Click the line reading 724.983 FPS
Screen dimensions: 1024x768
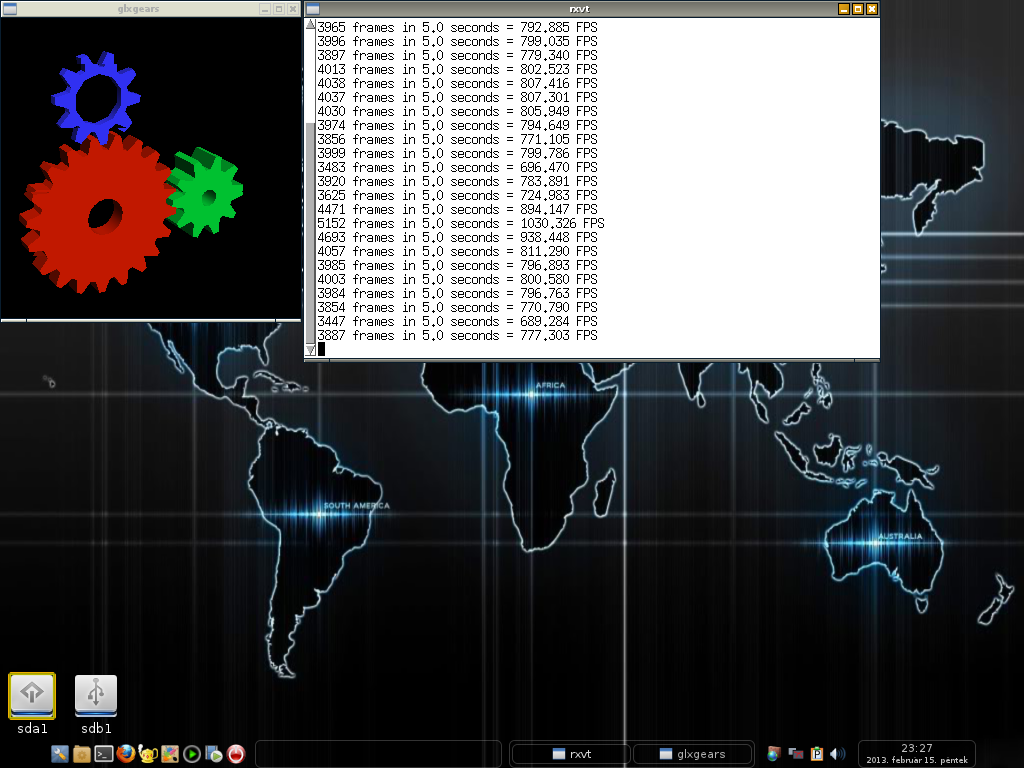pos(457,195)
